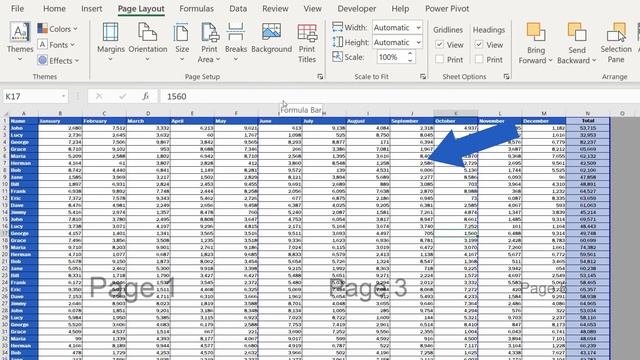This screenshot has height=360, width=640.
Task: Click the Width icon in Scale to Fit
Action: pyautogui.click(x=338, y=27)
